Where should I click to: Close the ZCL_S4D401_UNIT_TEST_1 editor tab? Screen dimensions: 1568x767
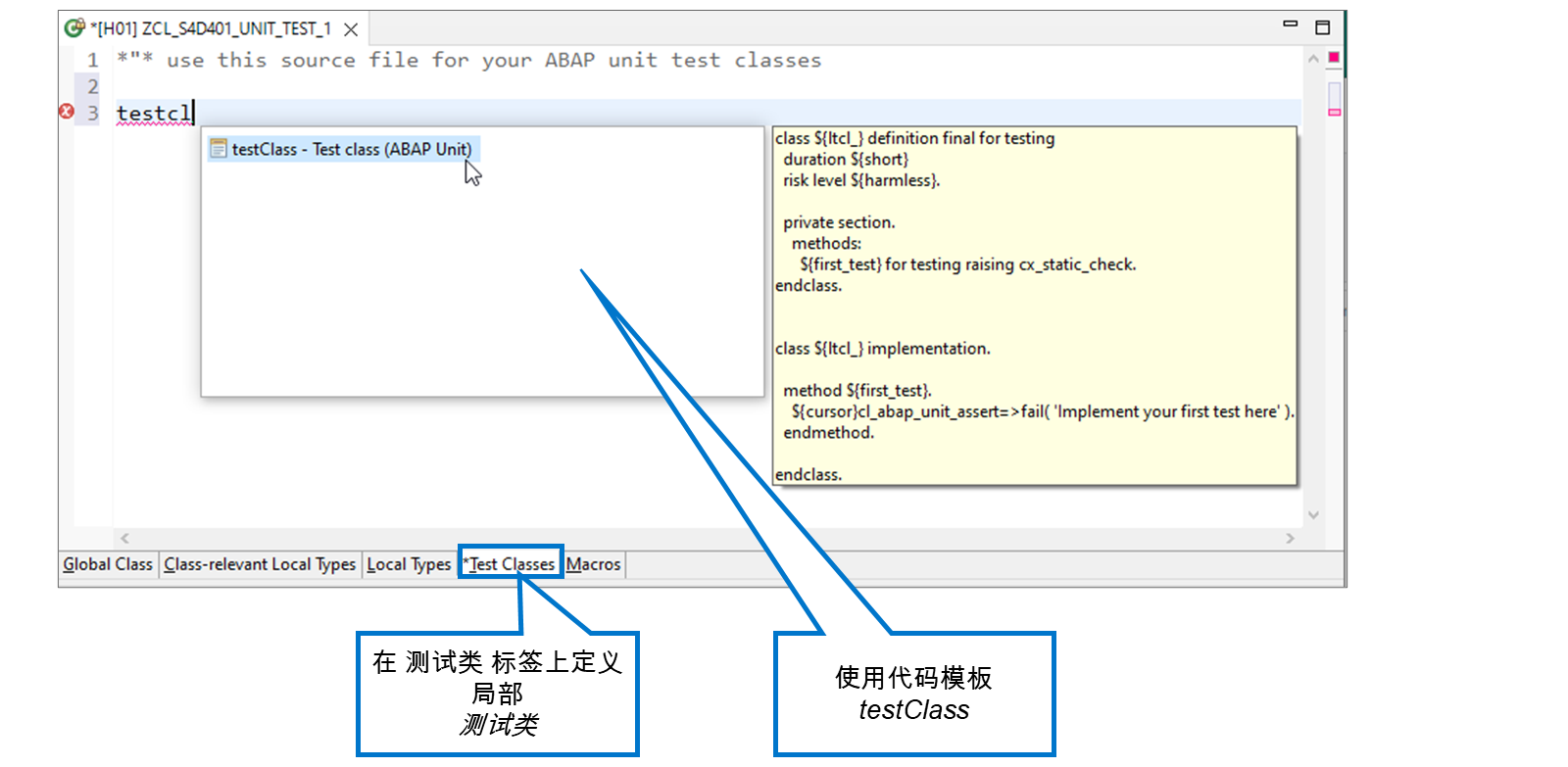pyautogui.click(x=351, y=29)
